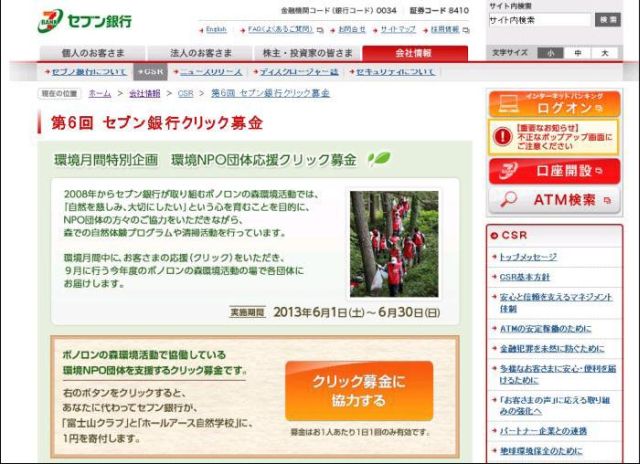Click the 2013年6月1日(土)～6月30日(日) period text
This screenshot has height=464, width=640.
coord(356,312)
